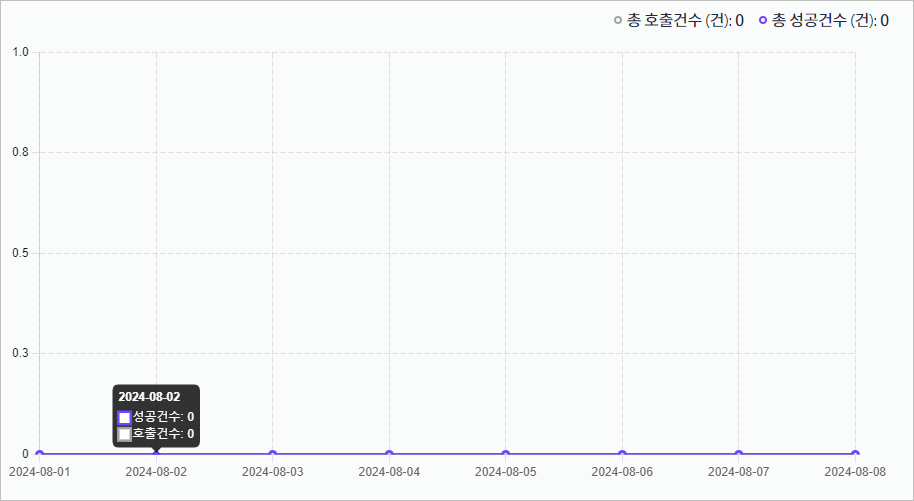Viewport: 914px width, 501px height.
Task: Click the 0.3 y-axis value
Action: click(20, 353)
